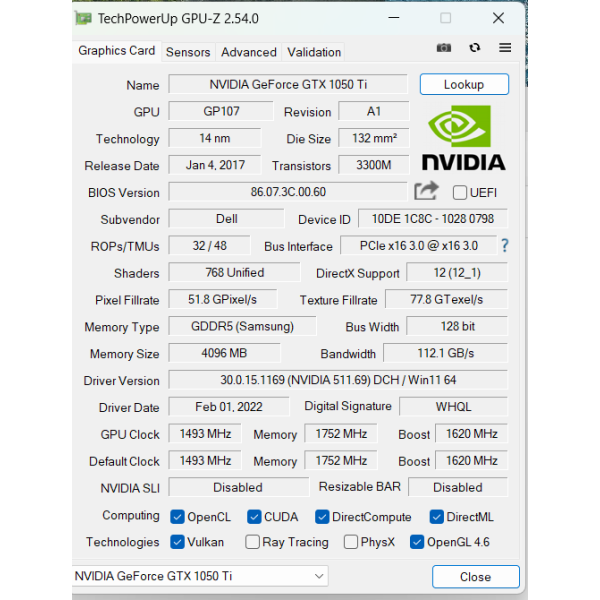Click the Memory Size value 4096 MB

pyautogui.click(x=224, y=353)
